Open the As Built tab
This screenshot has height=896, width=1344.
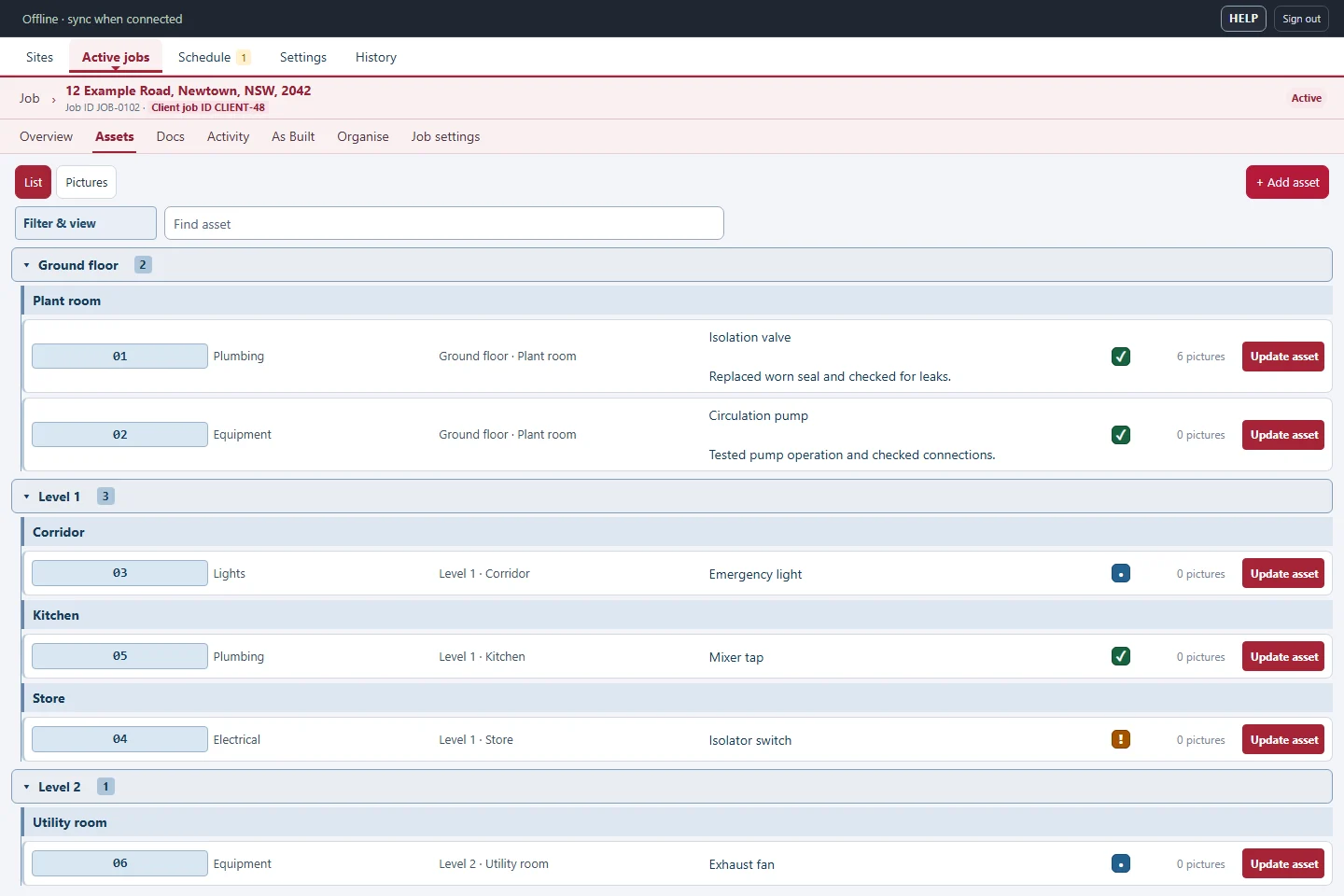click(x=293, y=136)
